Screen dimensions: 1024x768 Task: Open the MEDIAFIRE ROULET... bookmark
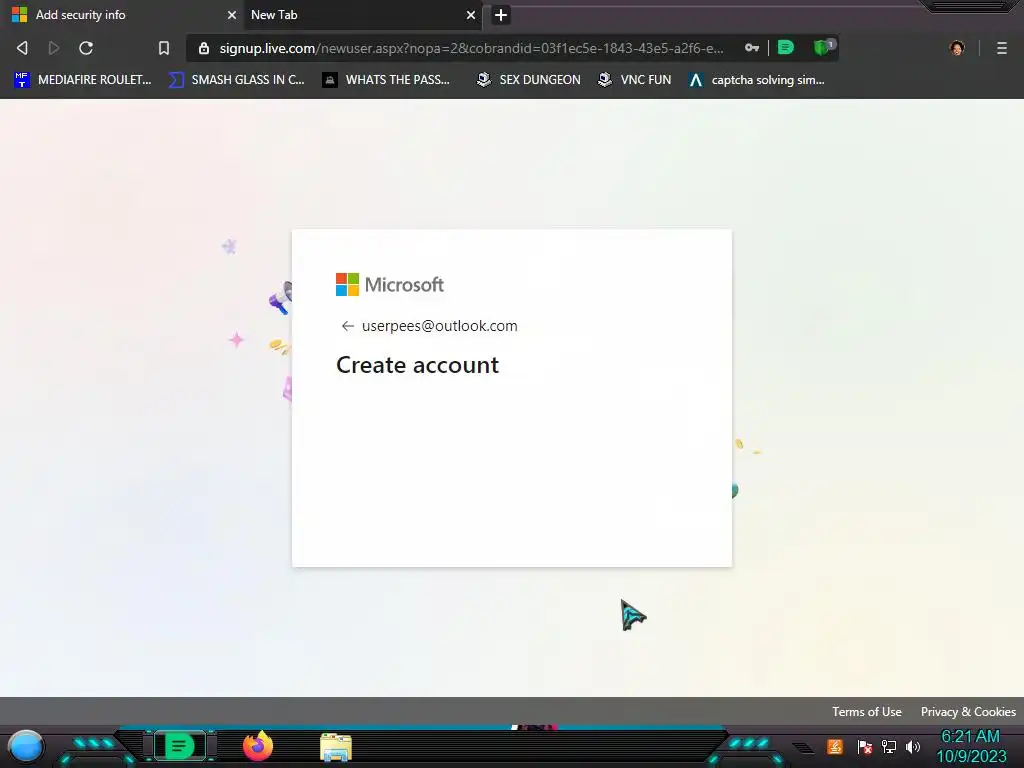click(x=82, y=80)
